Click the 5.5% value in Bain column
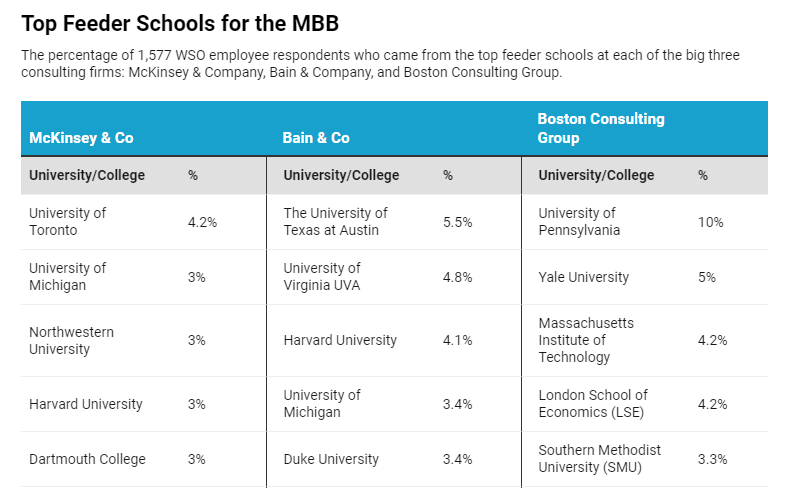This screenshot has width=790, height=488. (457, 222)
